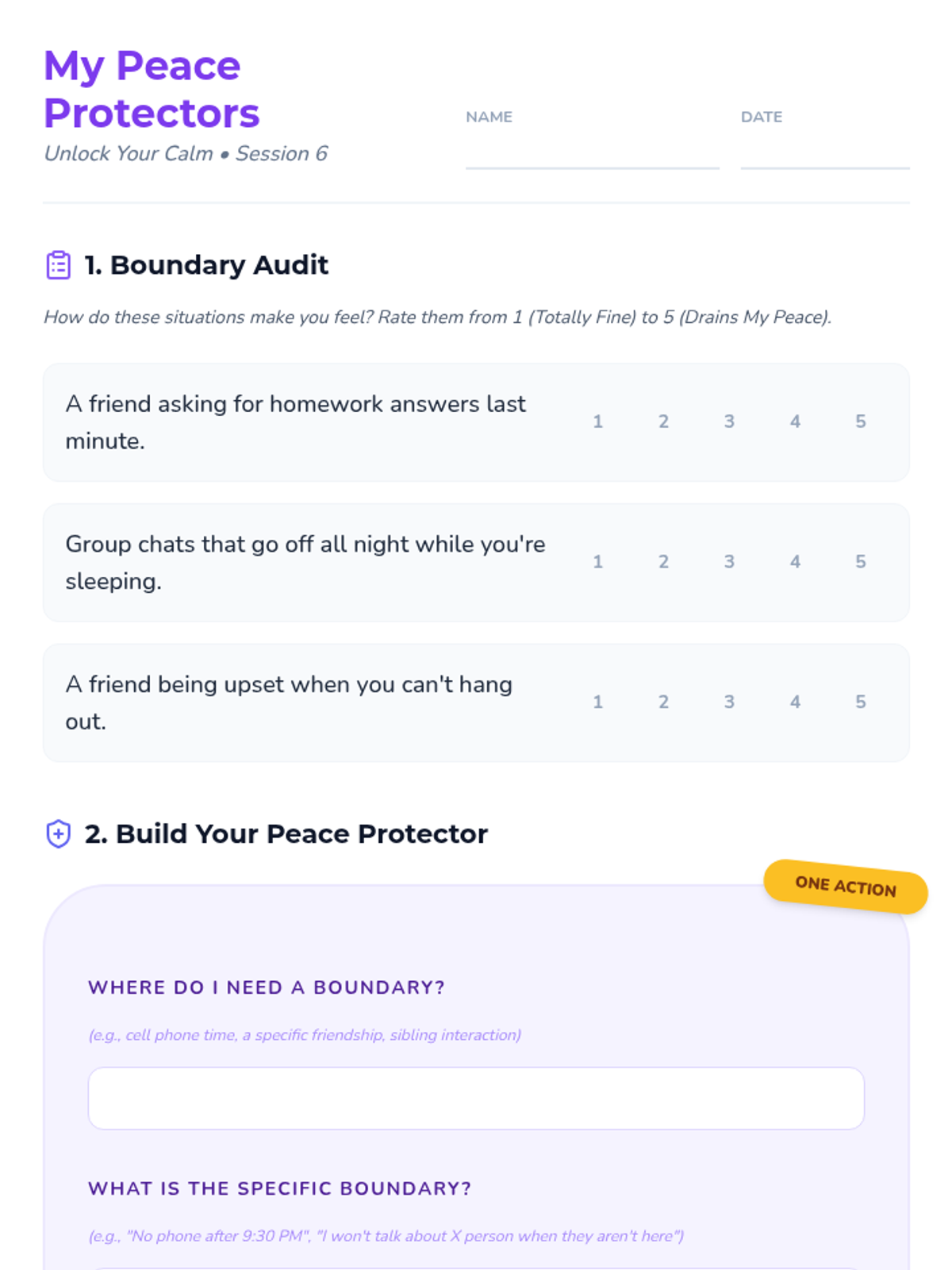This screenshot has height=1270, width=952.
Task: Rate homework answers situation as 3
Action: 729,422
